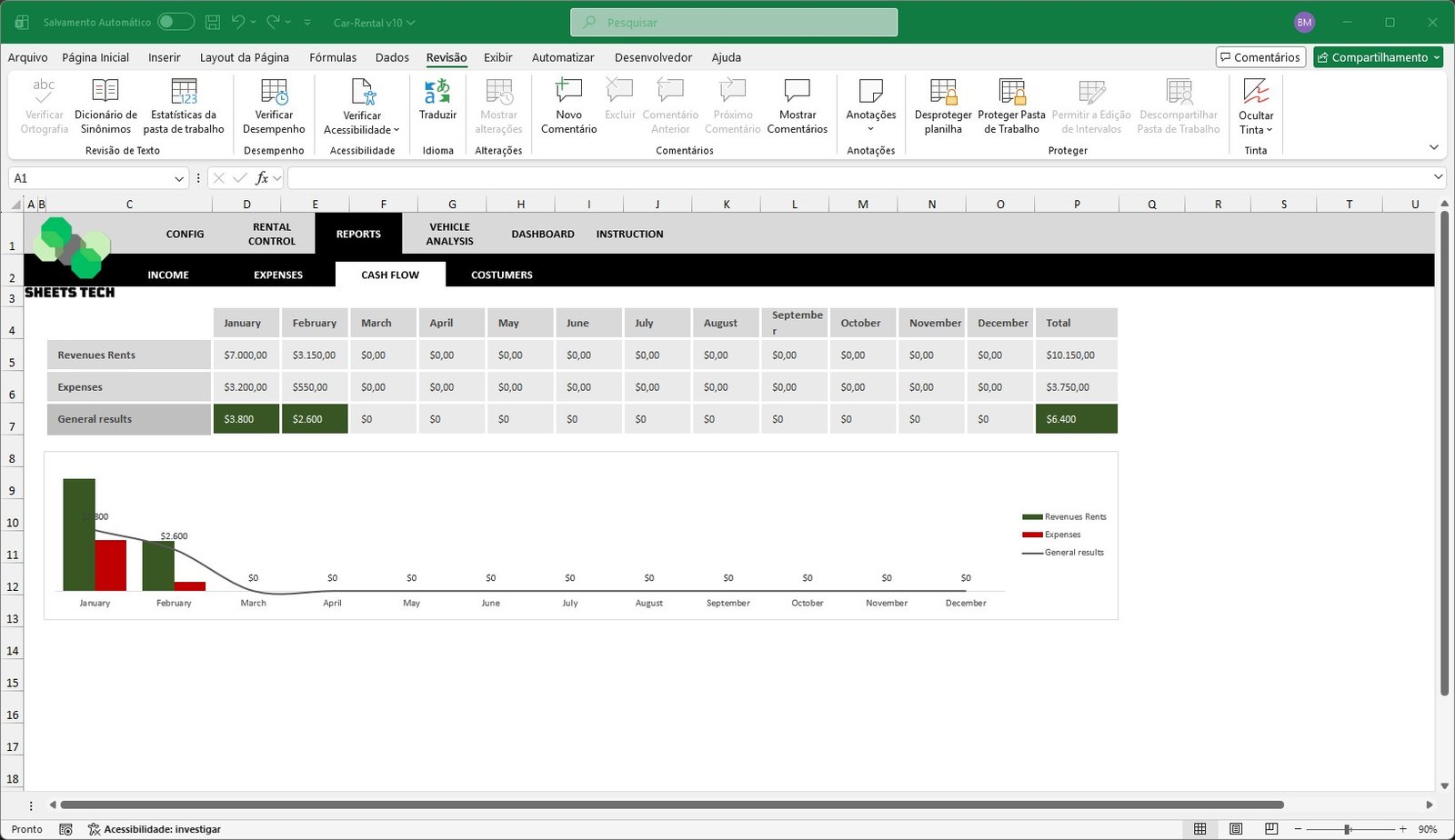Expand the Anotações dropdown
This screenshot has width=1455, height=840.
[870, 105]
